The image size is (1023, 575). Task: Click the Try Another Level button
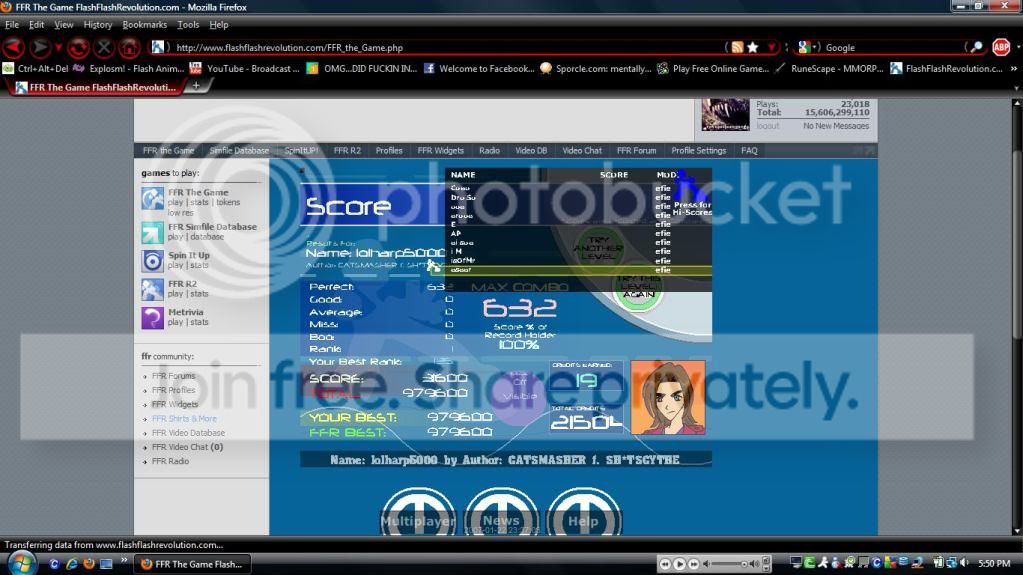(x=598, y=247)
